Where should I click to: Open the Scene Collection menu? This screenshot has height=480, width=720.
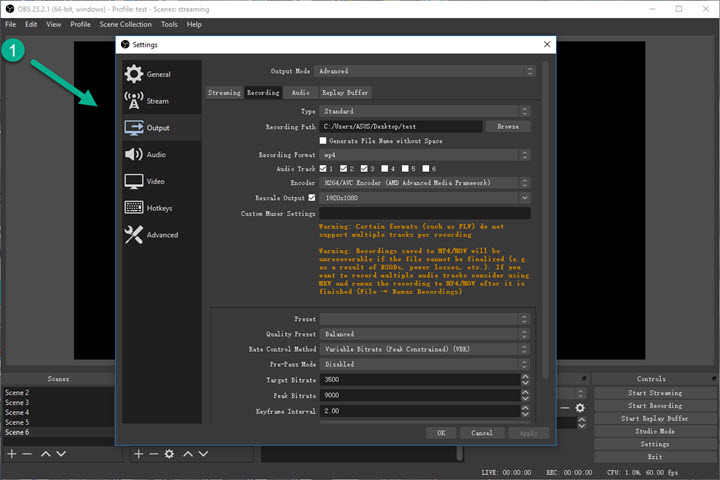click(x=125, y=24)
